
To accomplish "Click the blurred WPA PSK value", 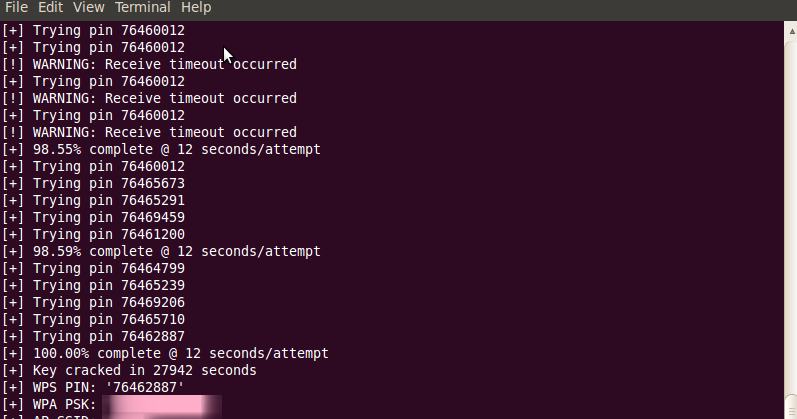I will click(x=162, y=405).
